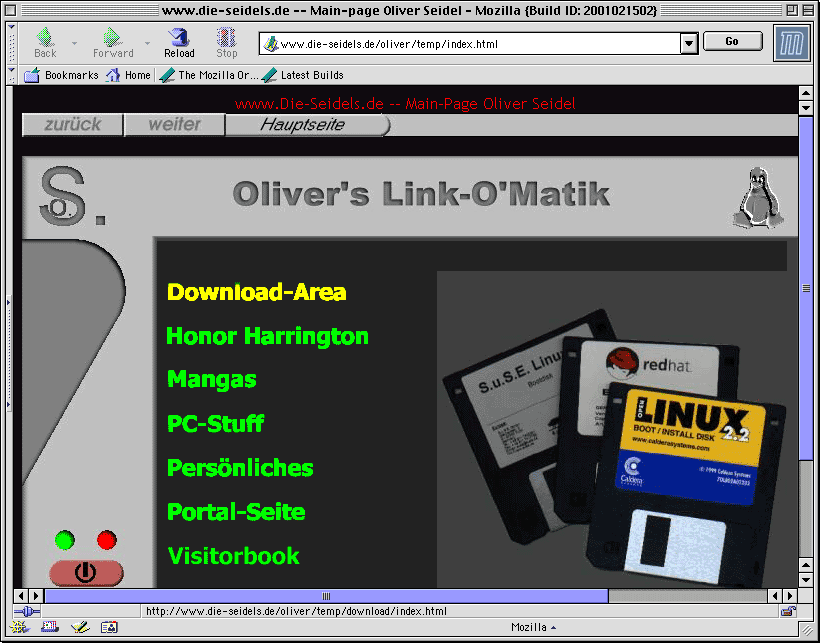Click the vertical scrollbar thumb
Viewport: 820px width, 643px height.
805,288
